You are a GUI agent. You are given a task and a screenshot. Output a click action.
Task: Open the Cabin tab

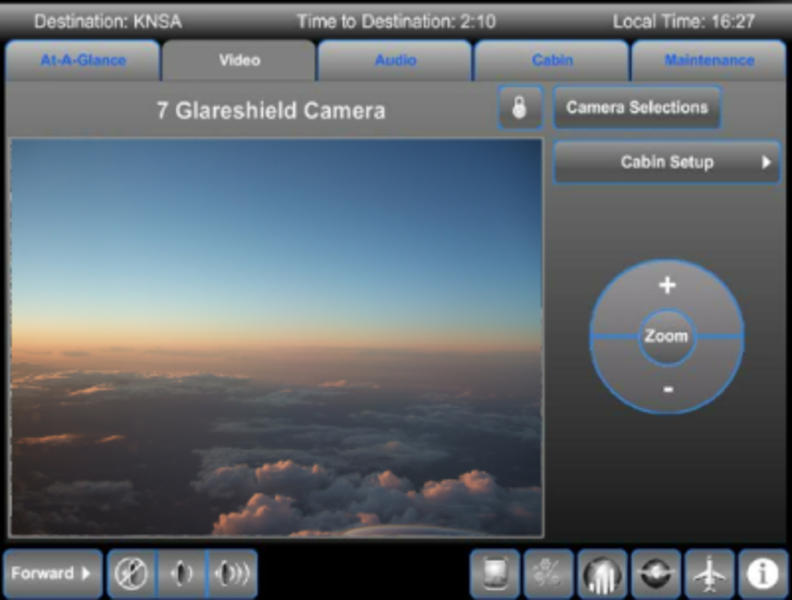(x=552, y=60)
